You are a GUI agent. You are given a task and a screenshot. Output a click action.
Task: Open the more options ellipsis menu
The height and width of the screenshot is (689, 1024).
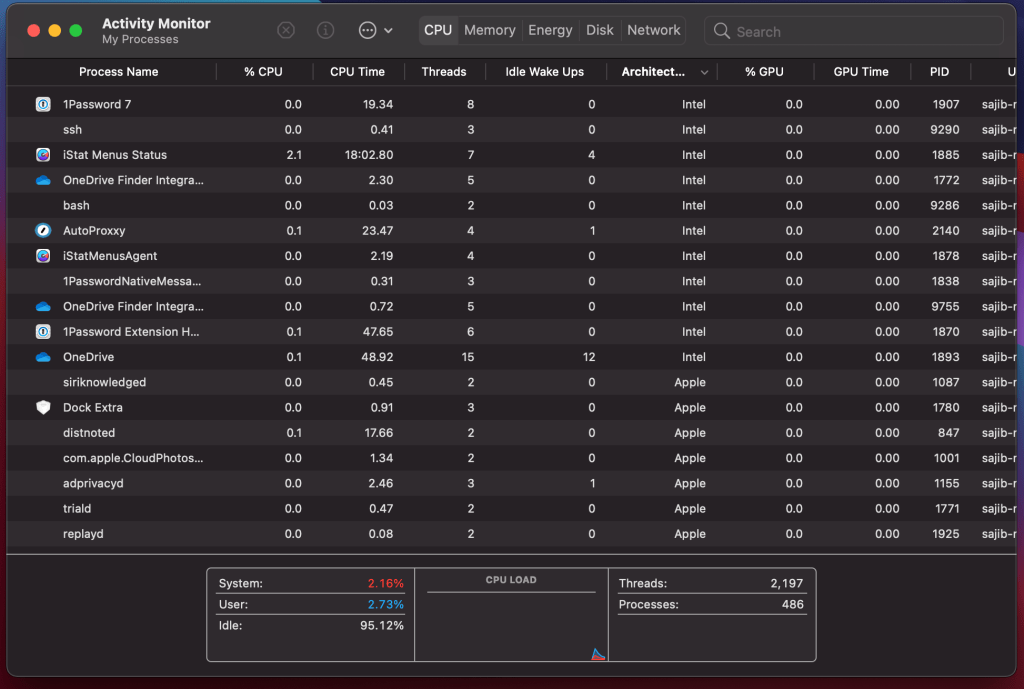(376, 30)
